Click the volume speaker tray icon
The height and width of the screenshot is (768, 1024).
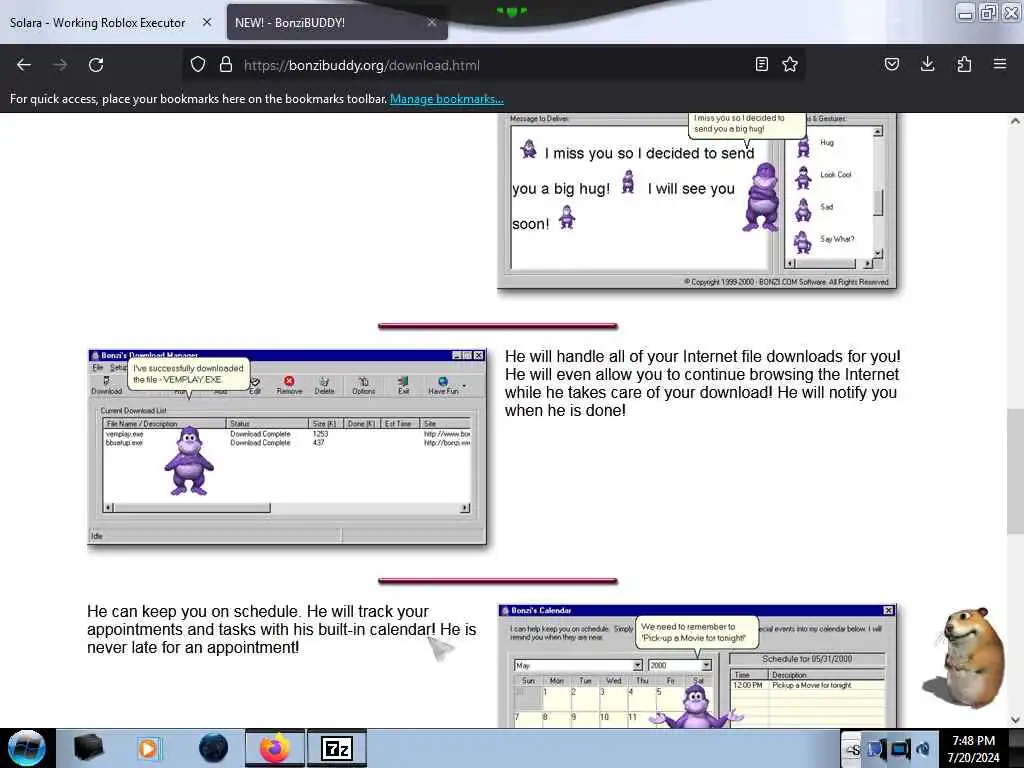coord(923,749)
